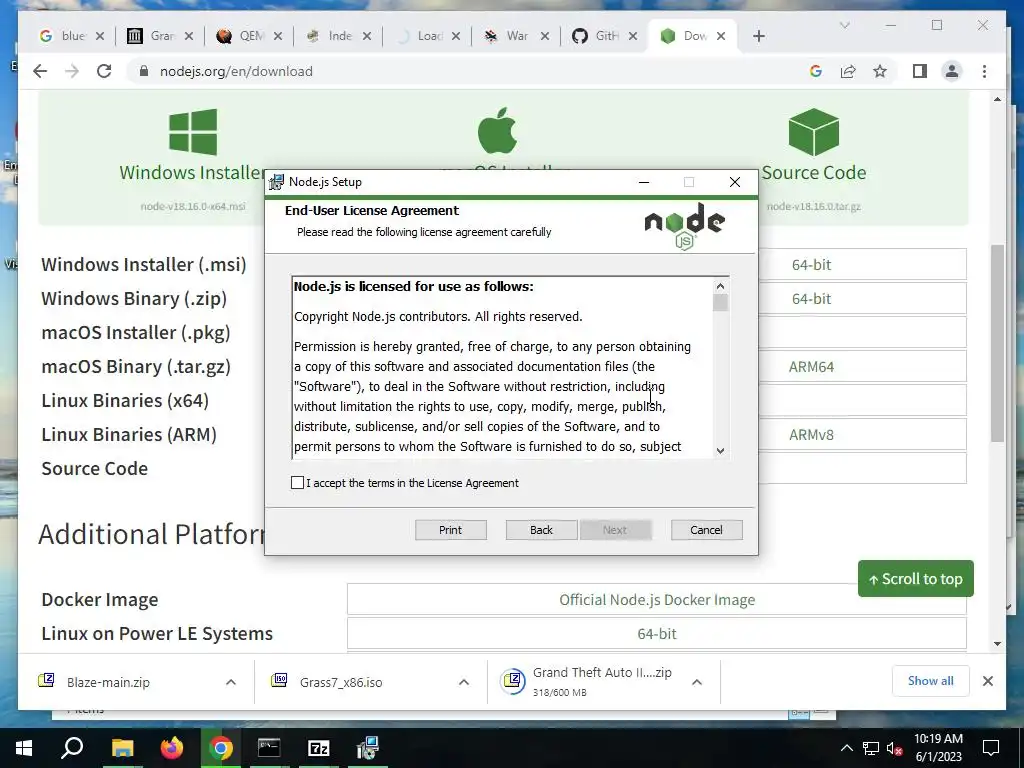Open Chrome side panel icon

[x=920, y=71]
